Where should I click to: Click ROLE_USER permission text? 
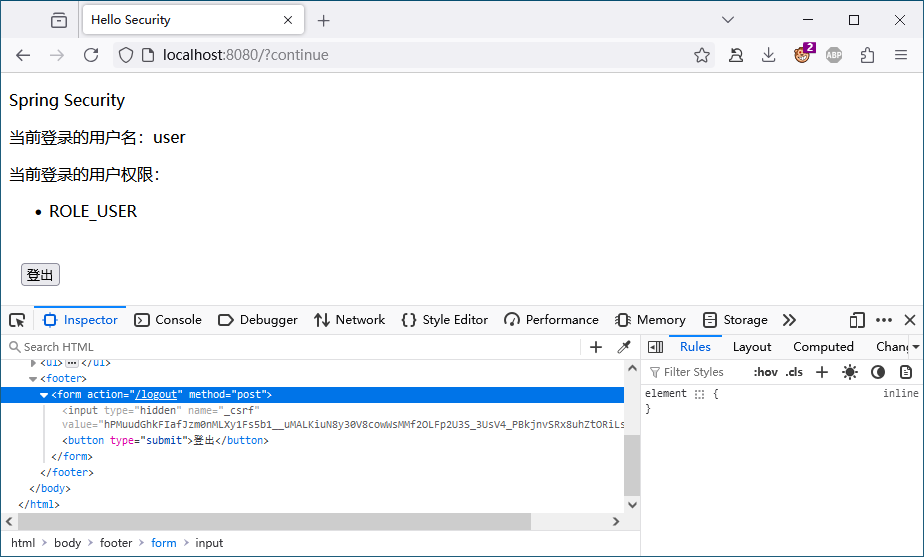click(93, 212)
